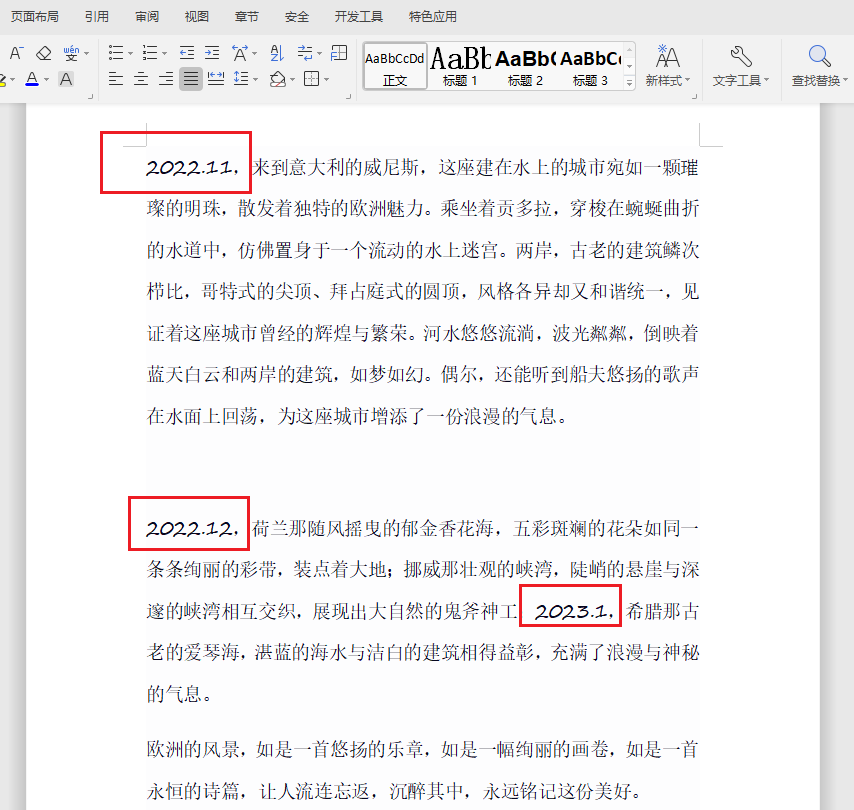Increase paragraph indent
The image size is (854, 810).
(212, 52)
